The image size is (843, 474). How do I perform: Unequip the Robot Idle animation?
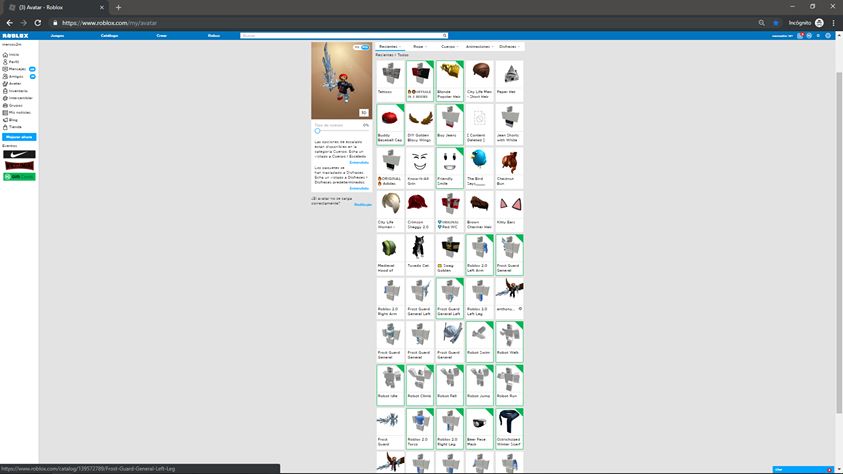pos(390,385)
